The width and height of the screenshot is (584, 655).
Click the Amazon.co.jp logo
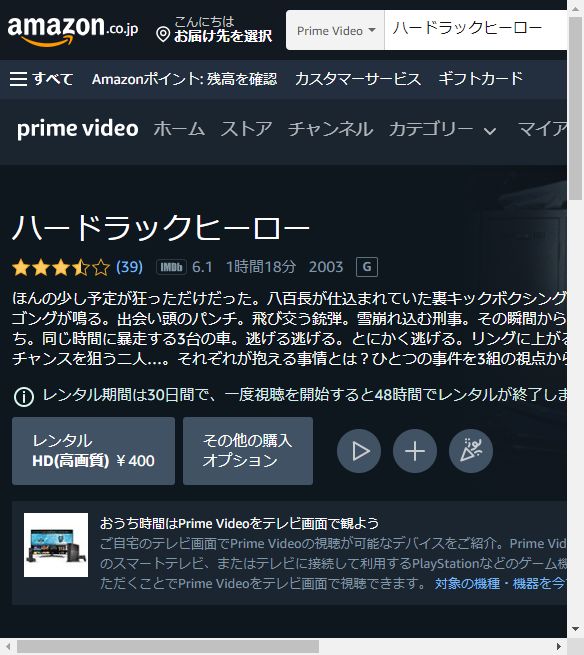[x=73, y=30]
